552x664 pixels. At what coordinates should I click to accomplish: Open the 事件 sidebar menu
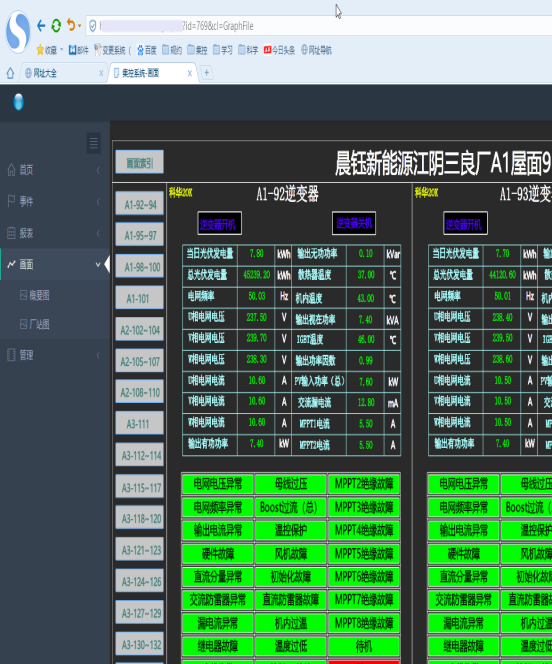pos(55,202)
